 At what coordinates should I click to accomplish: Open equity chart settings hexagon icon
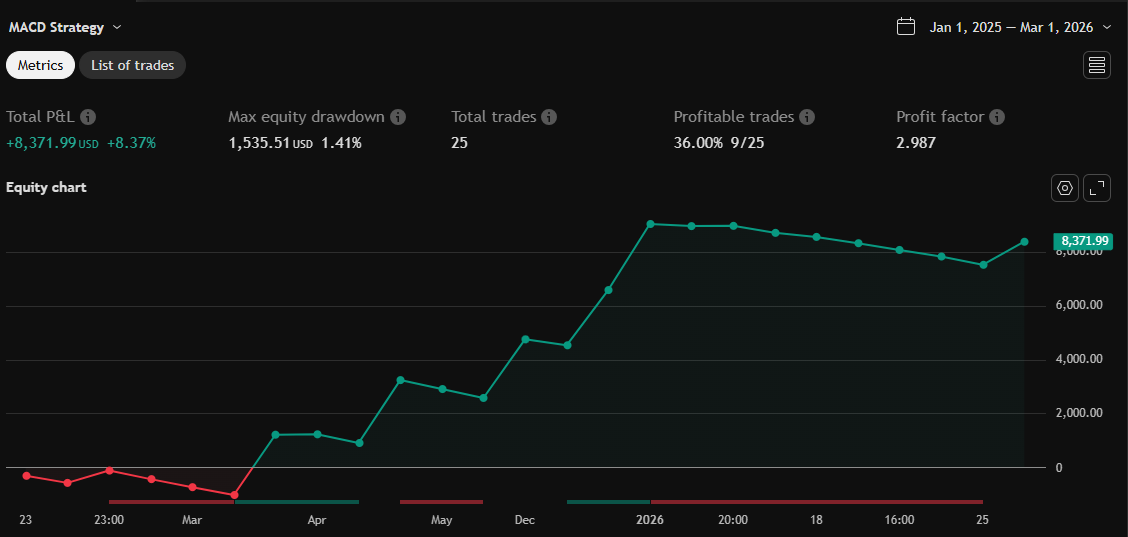coord(1065,188)
